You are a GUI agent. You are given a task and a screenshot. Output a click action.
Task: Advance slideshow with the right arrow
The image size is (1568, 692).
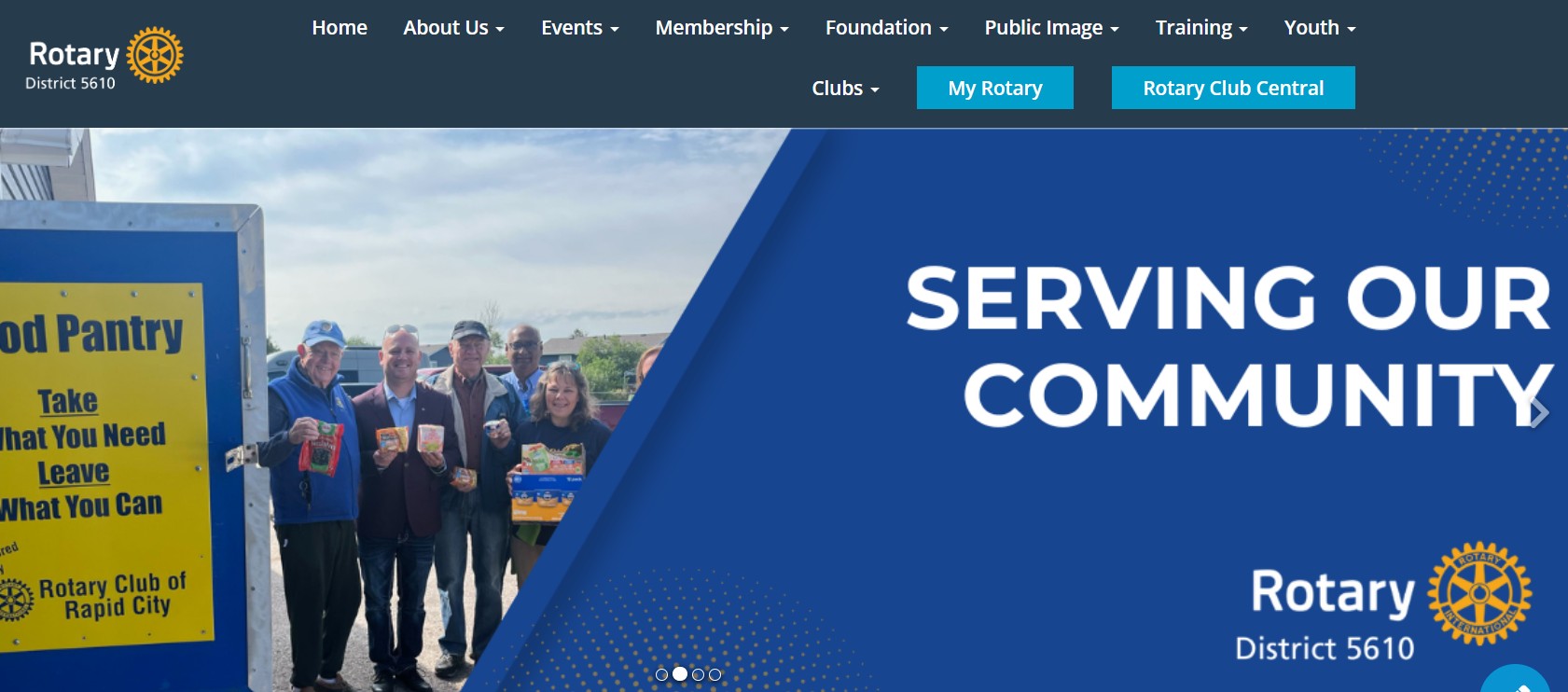(1539, 412)
